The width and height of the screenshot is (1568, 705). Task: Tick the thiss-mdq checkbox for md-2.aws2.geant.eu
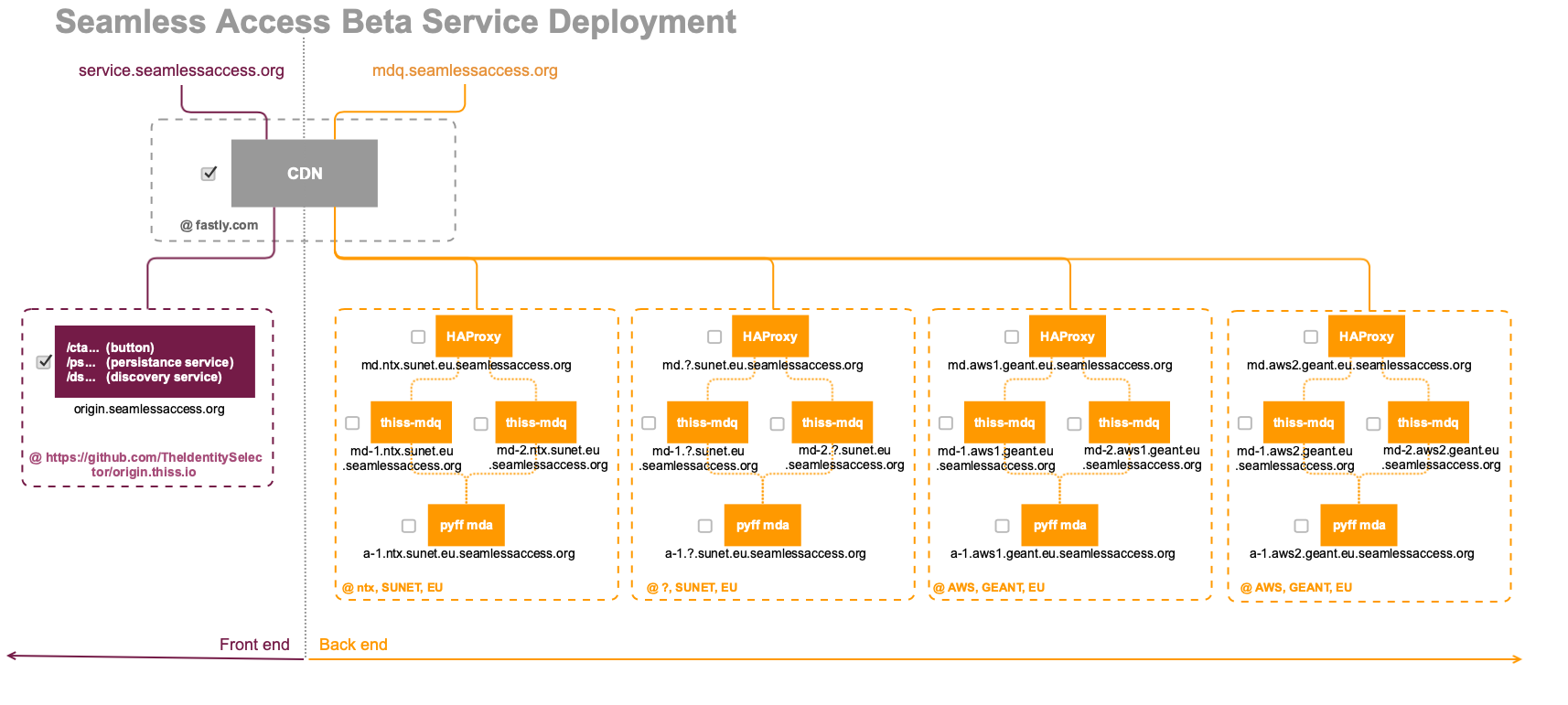[x=1373, y=423]
